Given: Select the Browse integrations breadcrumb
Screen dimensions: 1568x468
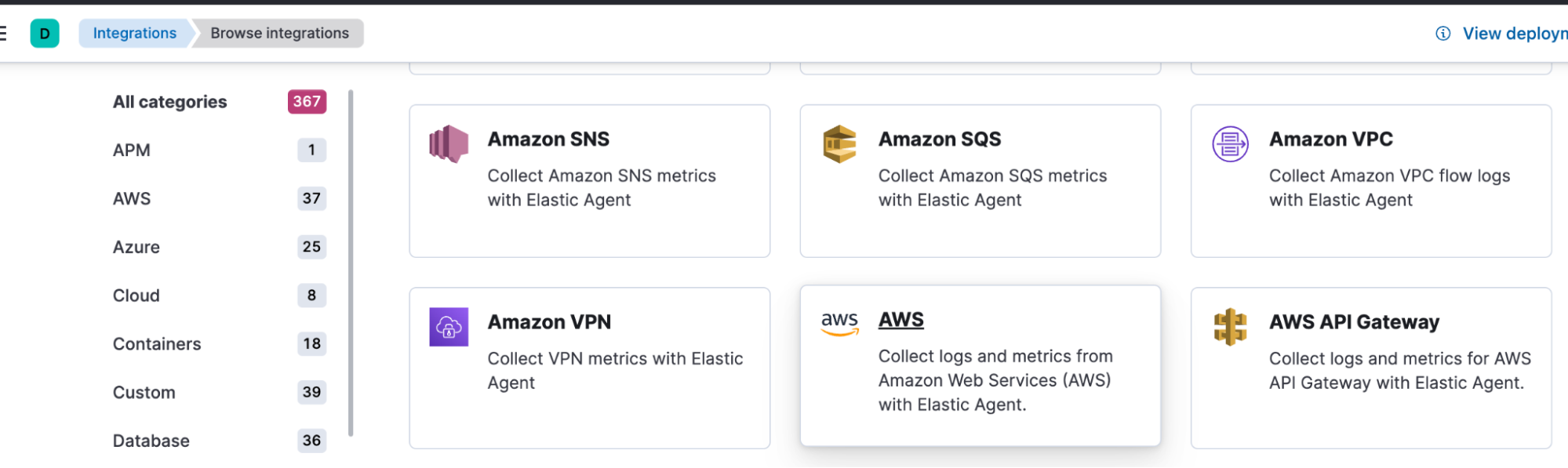Looking at the screenshot, I should point(279,33).
